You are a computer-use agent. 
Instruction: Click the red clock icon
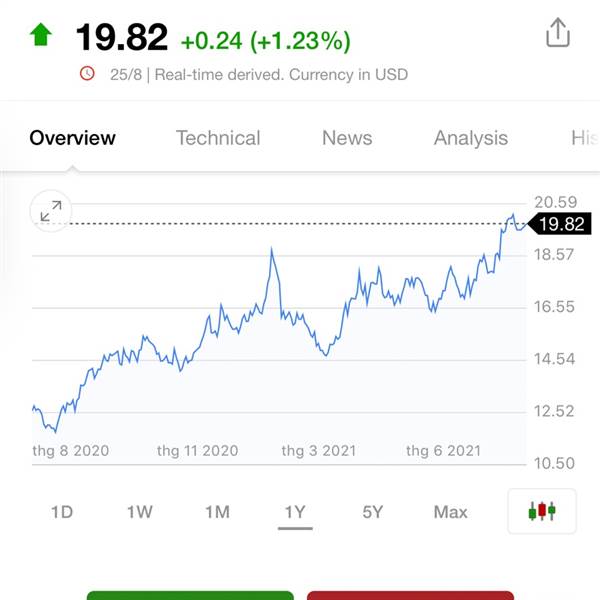click(x=87, y=73)
